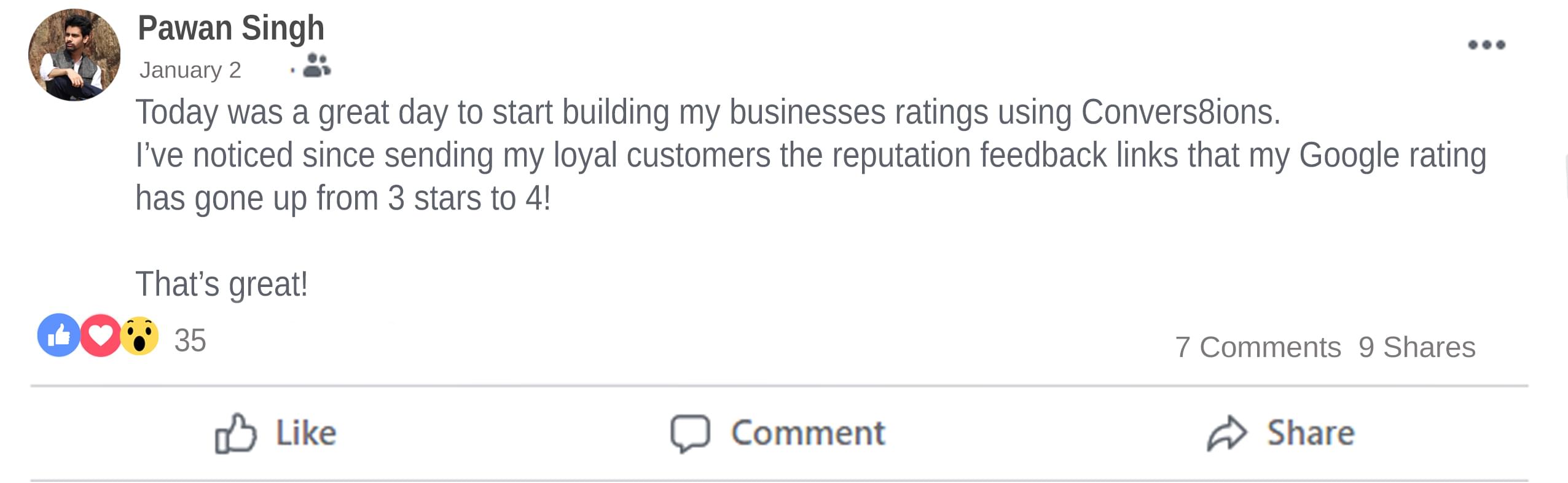Click the blue thumbs-up reaction icon
The height and width of the screenshot is (483, 1568).
(x=58, y=336)
